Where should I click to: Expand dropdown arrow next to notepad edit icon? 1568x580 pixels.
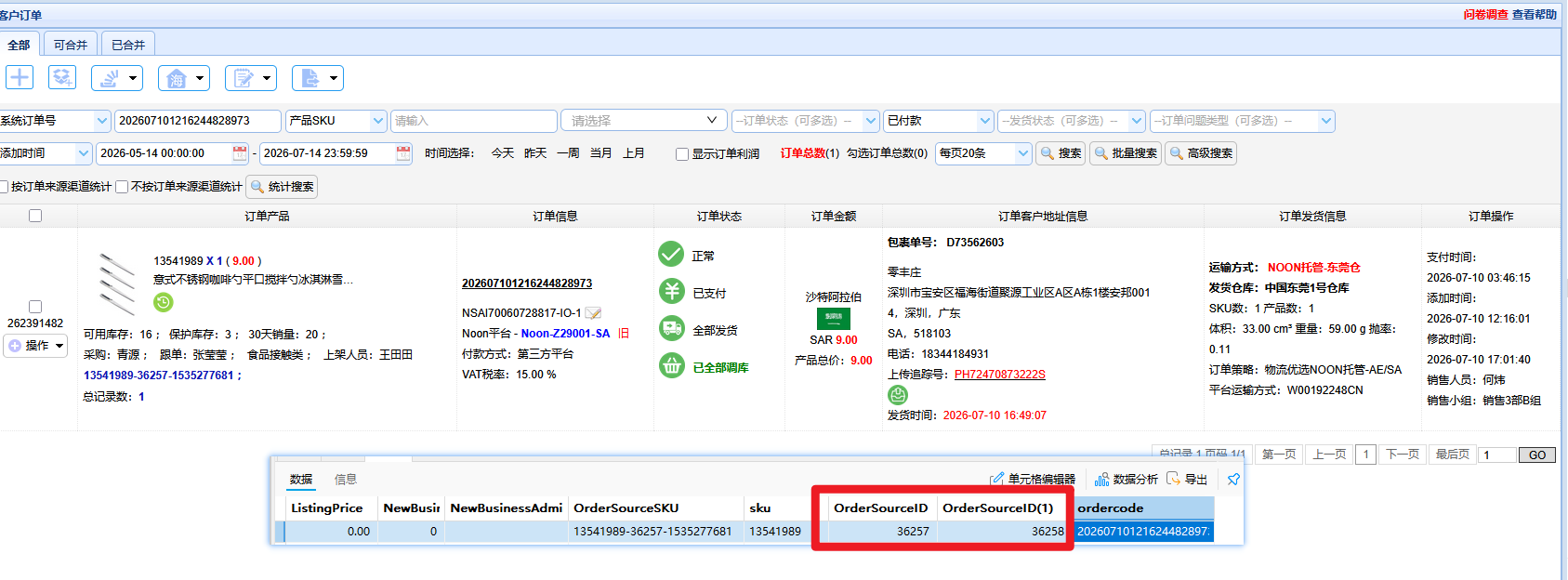tap(267, 78)
